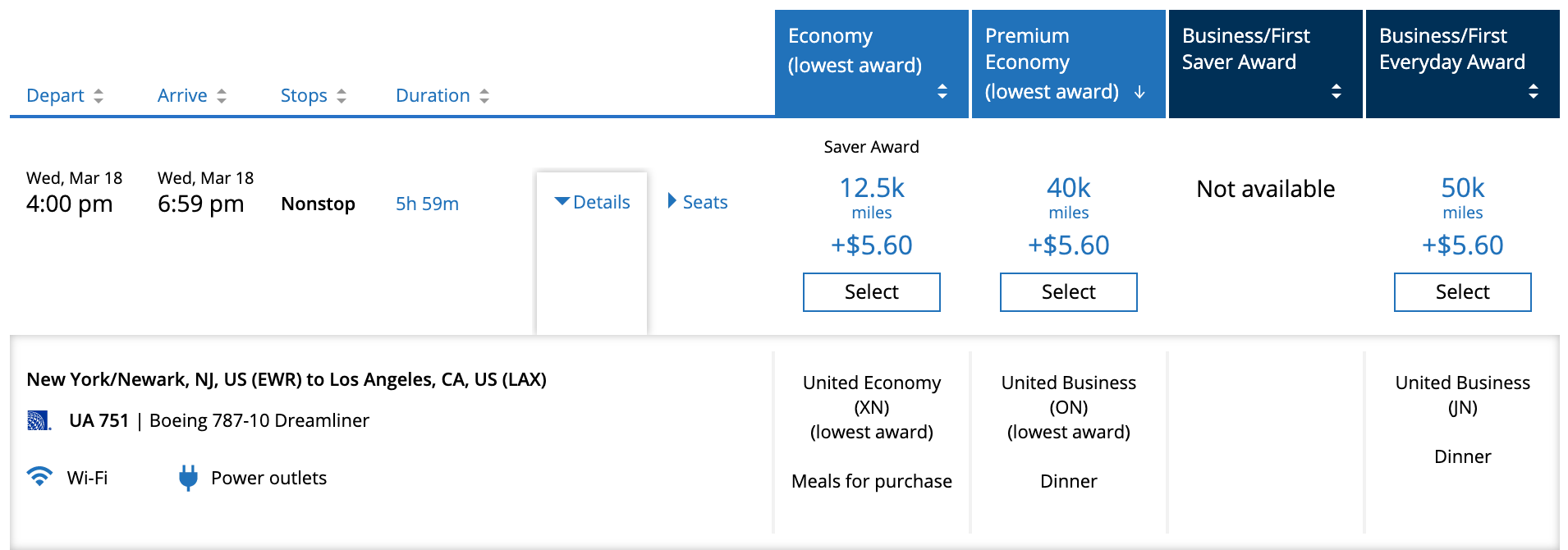Sort by Premium Economy (lowest award) column
This screenshot has height=550, width=1568.
[x=1069, y=64]
